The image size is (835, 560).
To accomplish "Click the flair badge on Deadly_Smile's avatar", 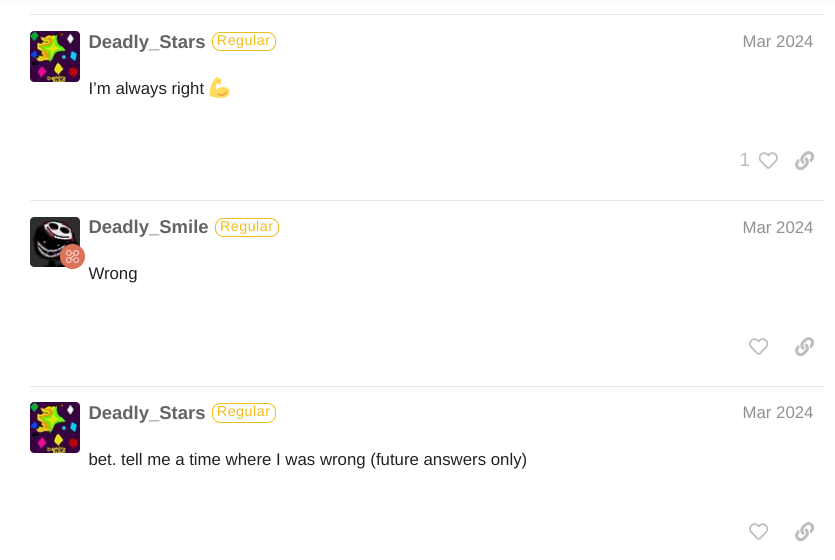I will point(72,256).
